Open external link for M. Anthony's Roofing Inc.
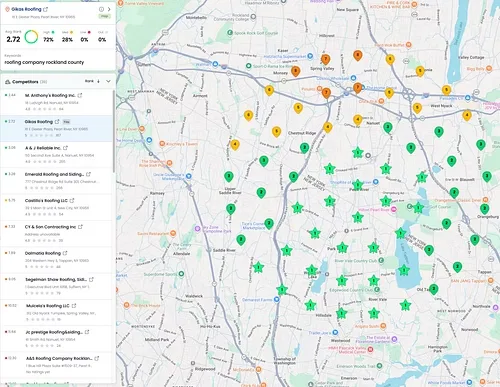 80,95
